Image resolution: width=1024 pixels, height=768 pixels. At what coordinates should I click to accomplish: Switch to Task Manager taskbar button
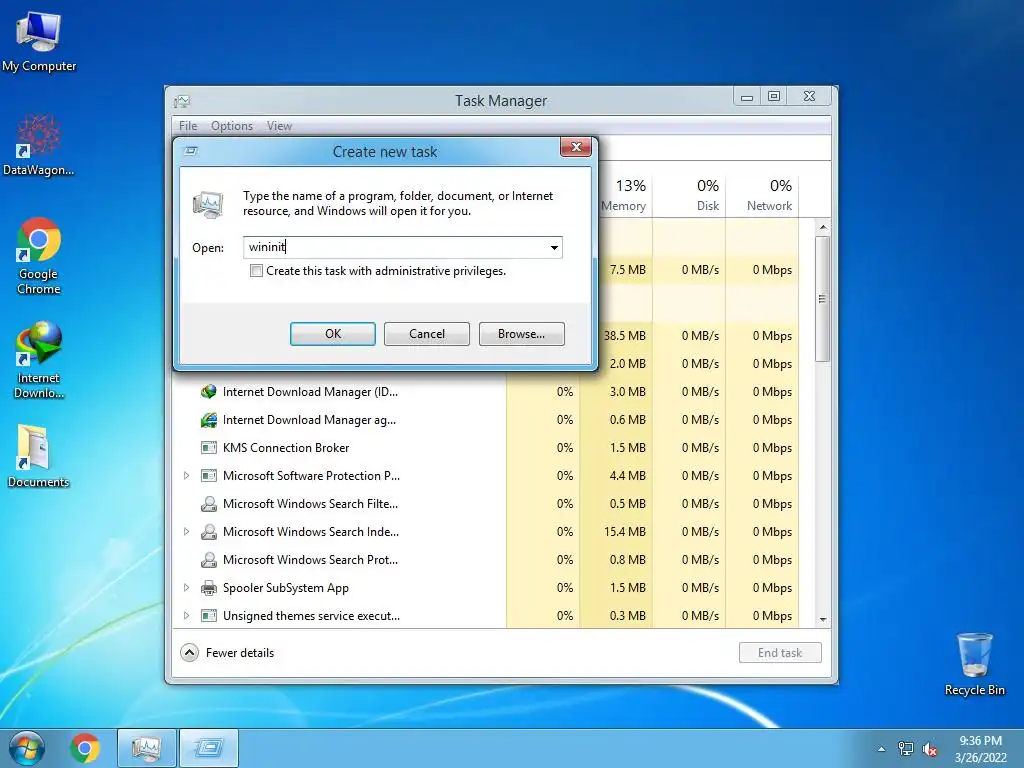click(x=146, y=748)
